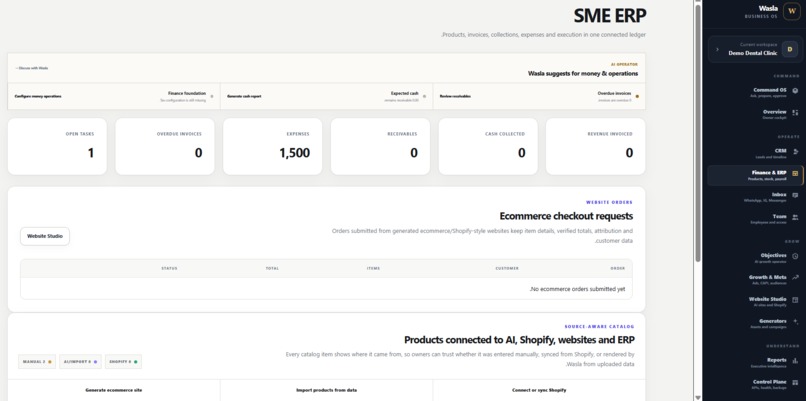Image resolution: width=806 pixels, height=401 pixels.
Task: Click the Growth & Meta trend icon
Action: point(795,278)
